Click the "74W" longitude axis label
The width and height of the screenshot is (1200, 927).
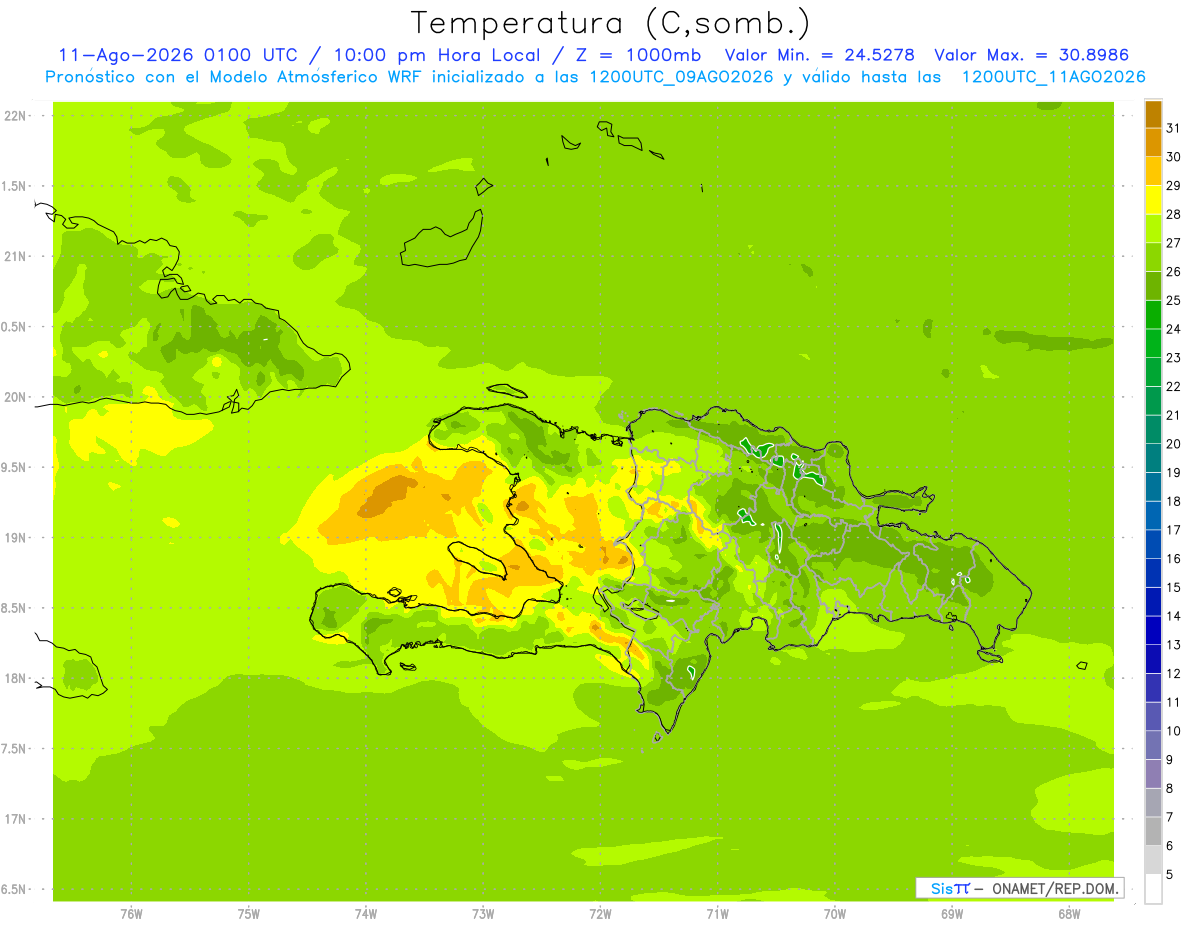(366, 913)
